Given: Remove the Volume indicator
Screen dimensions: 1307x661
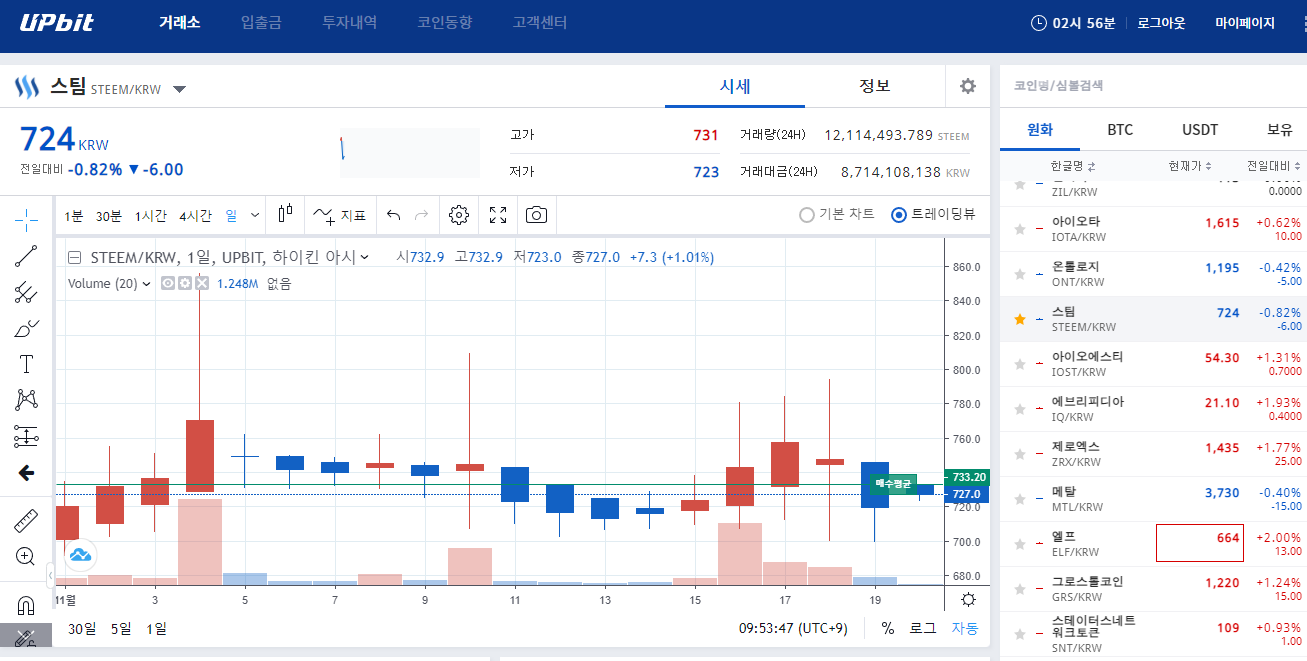Looking at the screenshot, I should pyautogui.click(x=201, y=283).
